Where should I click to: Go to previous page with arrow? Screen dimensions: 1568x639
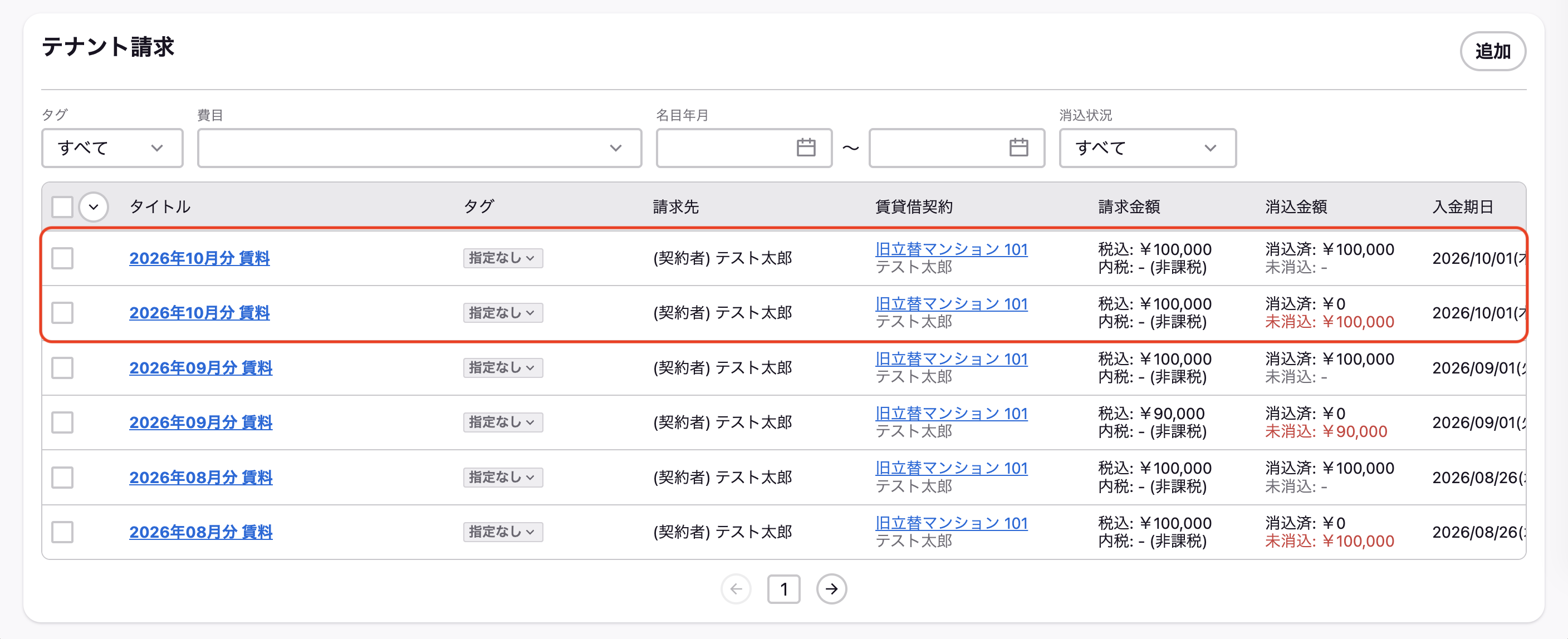[737, 588]
